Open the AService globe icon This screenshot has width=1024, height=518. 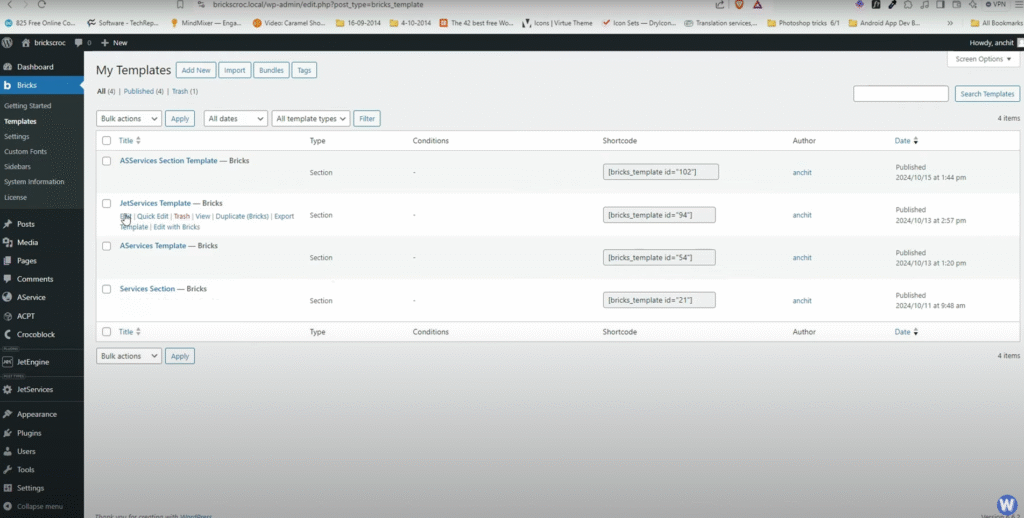pos(7,297)
